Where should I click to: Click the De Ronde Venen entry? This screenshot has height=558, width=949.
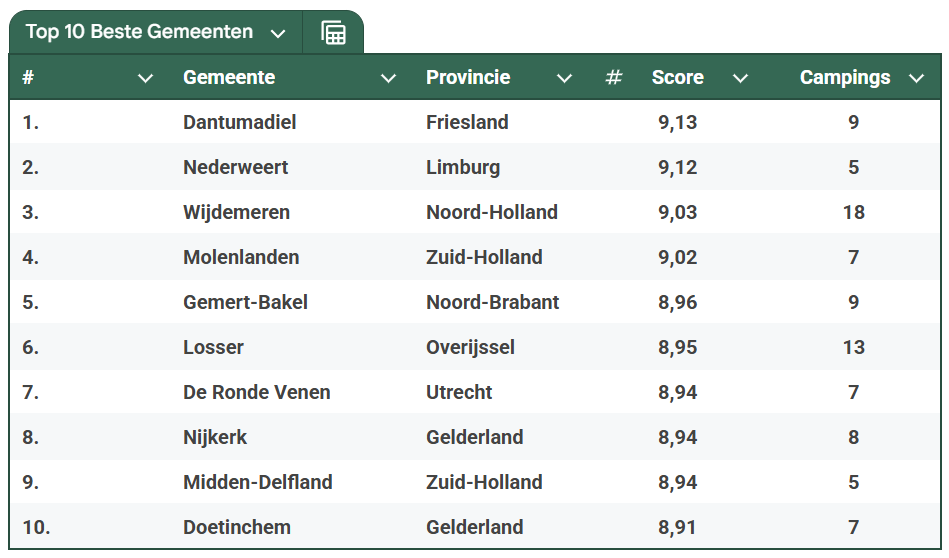(257, 392)
